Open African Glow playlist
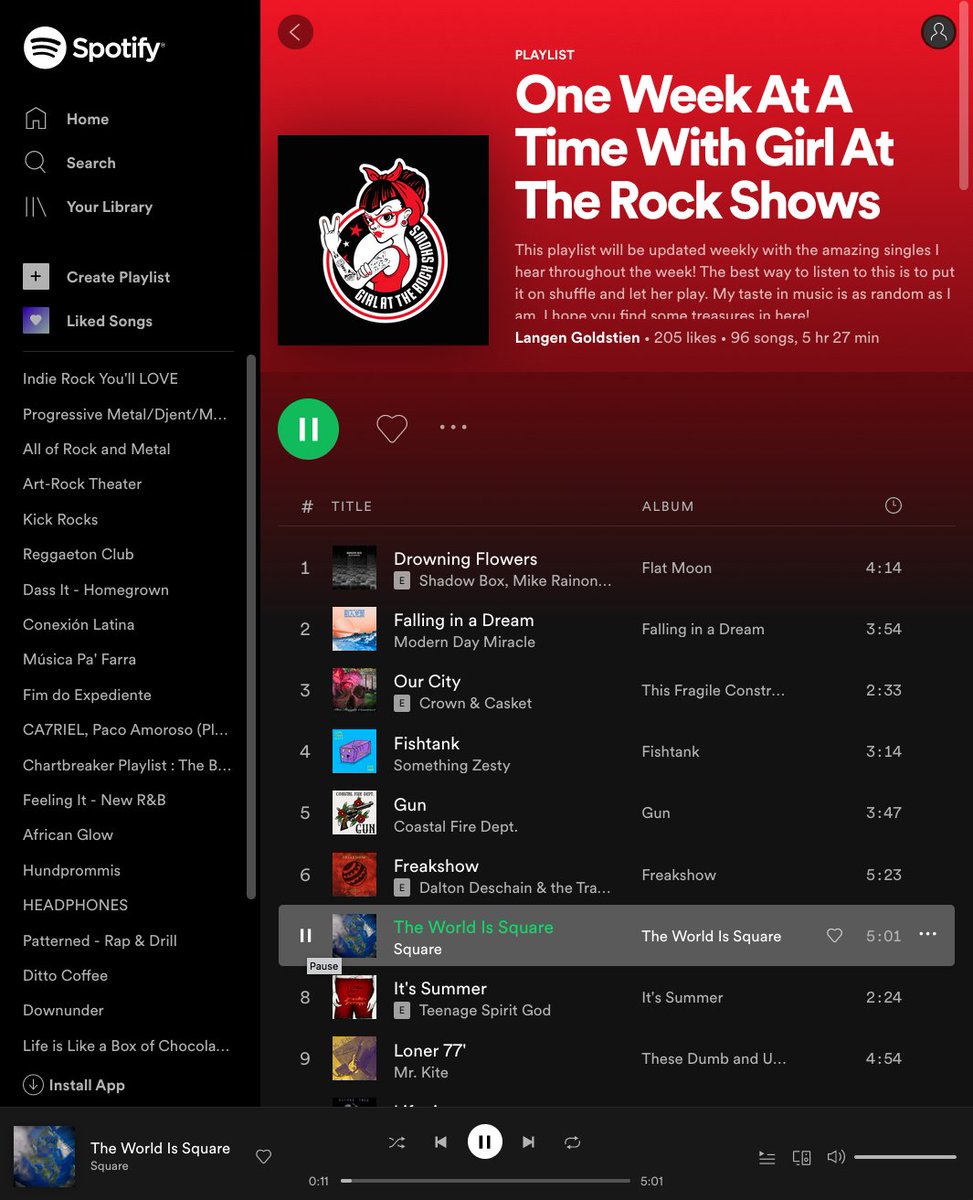This screenshot has height=1200, width=973. pyautogui.click(x=68, y=835)
